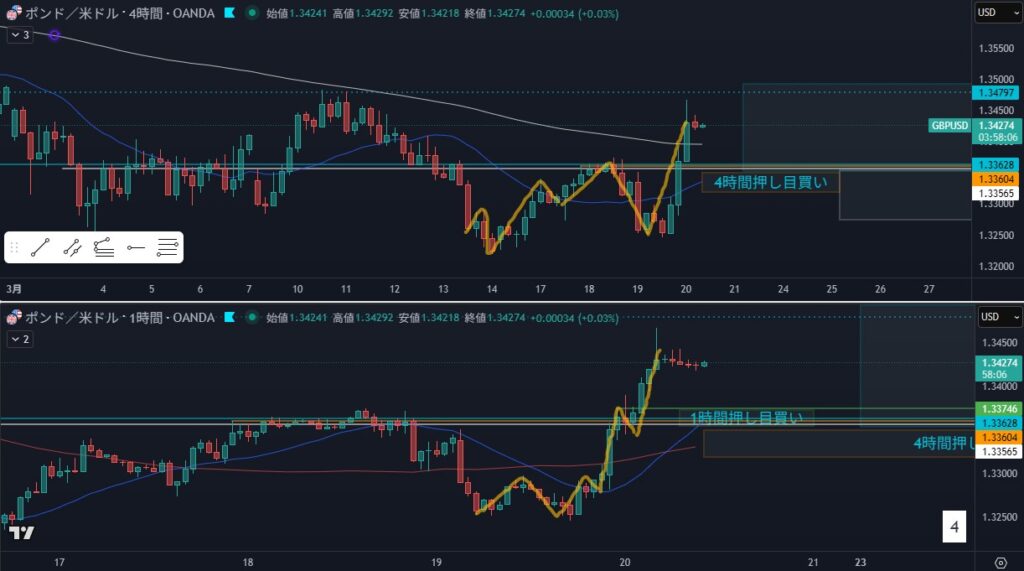Screen dimensions: 1024x571
Task: Select the horizontal ray tool
Action: [x=136, y=247]
